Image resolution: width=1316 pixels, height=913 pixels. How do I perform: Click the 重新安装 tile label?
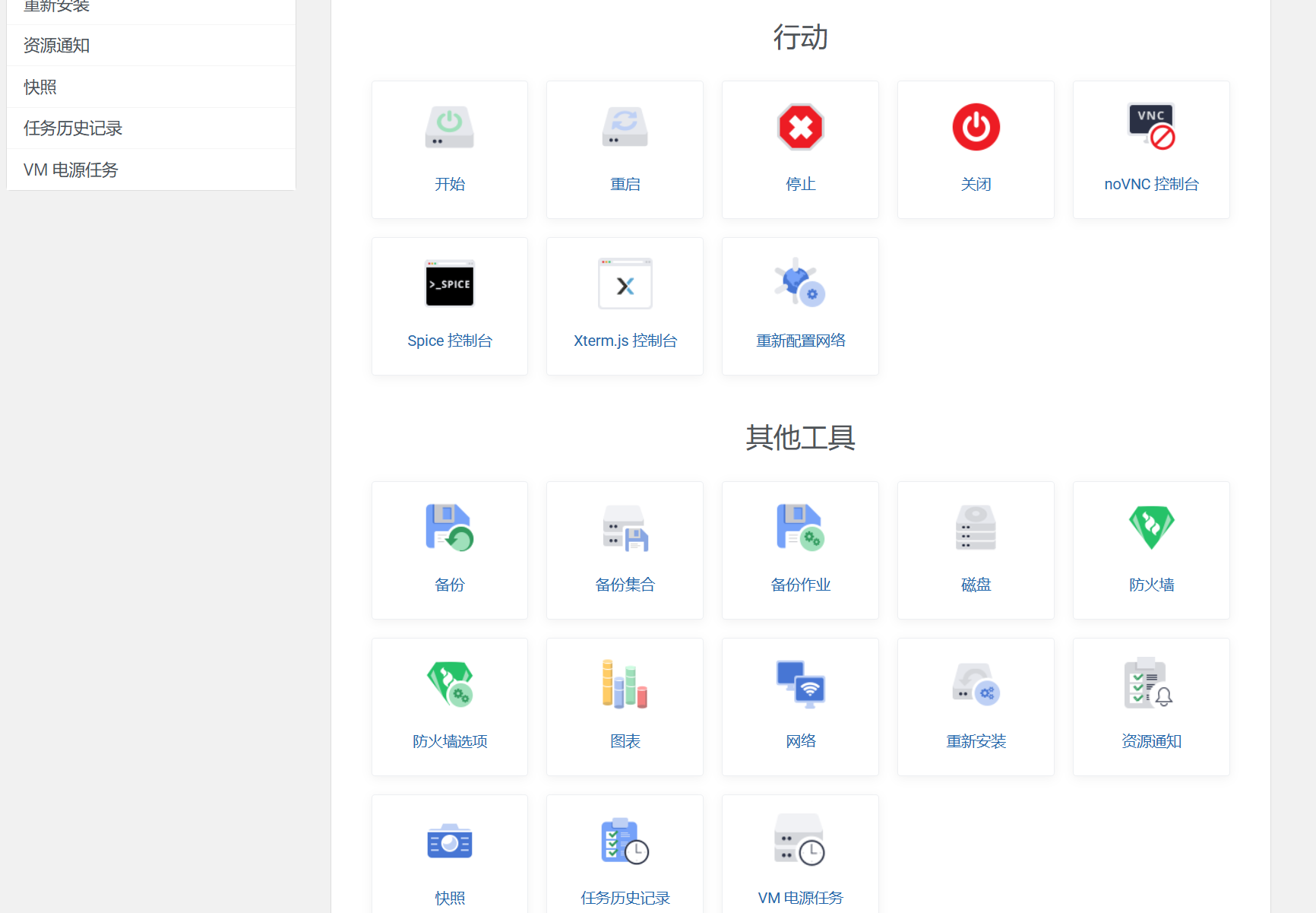click(976, 741)
